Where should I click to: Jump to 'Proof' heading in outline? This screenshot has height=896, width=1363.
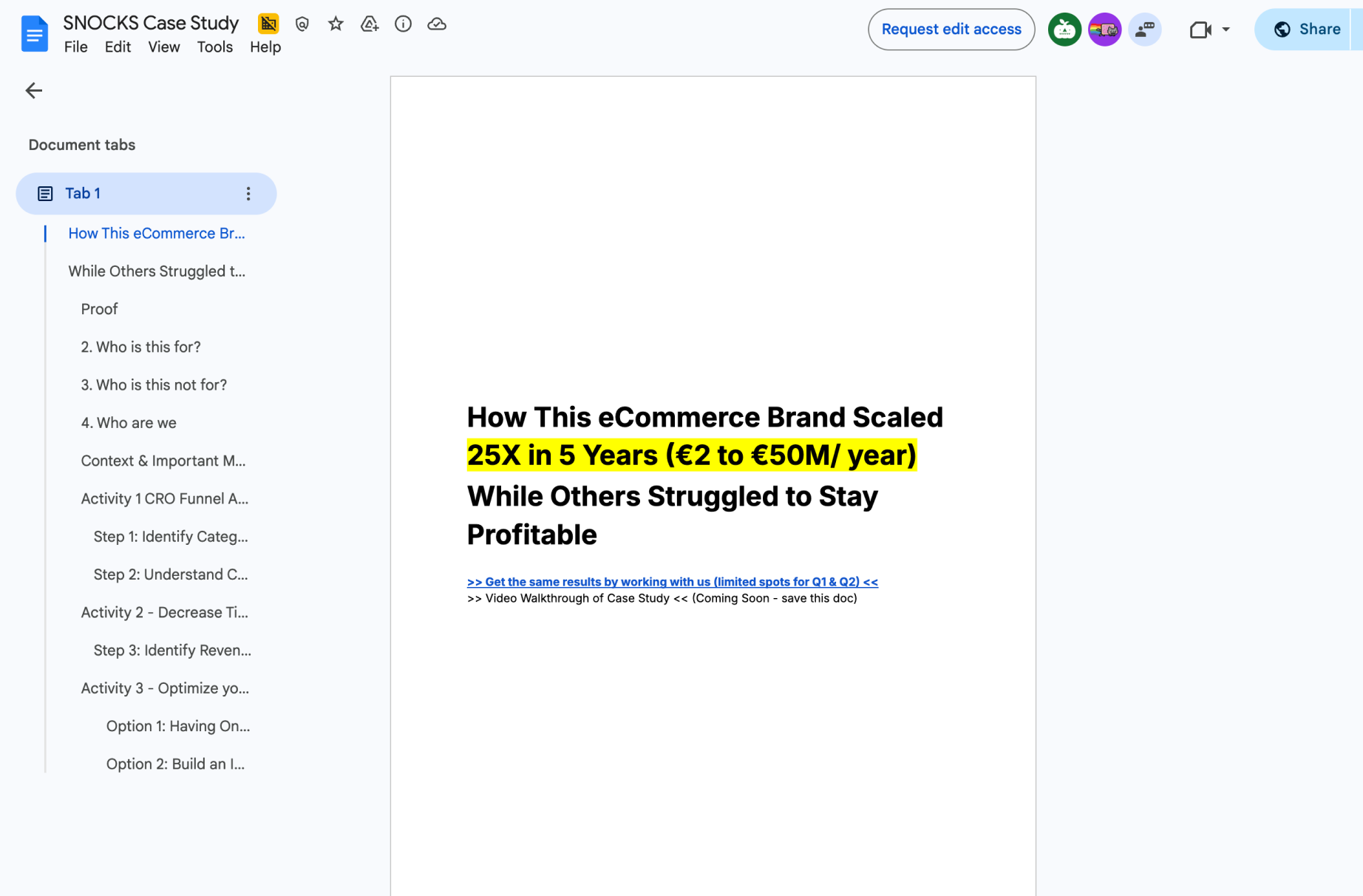coord(99,309)
